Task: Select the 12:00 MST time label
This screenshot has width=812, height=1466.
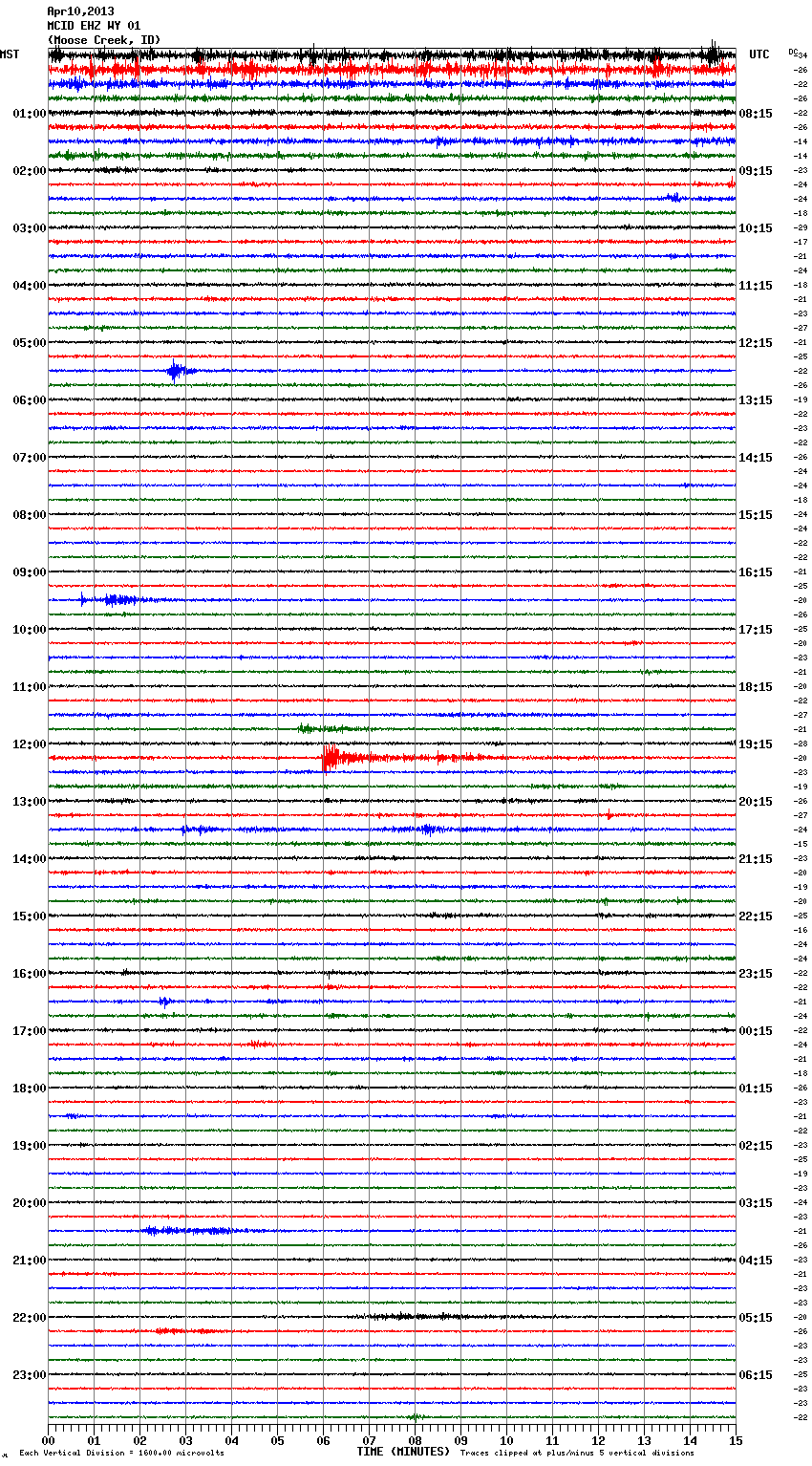Action: pos(30,744)
